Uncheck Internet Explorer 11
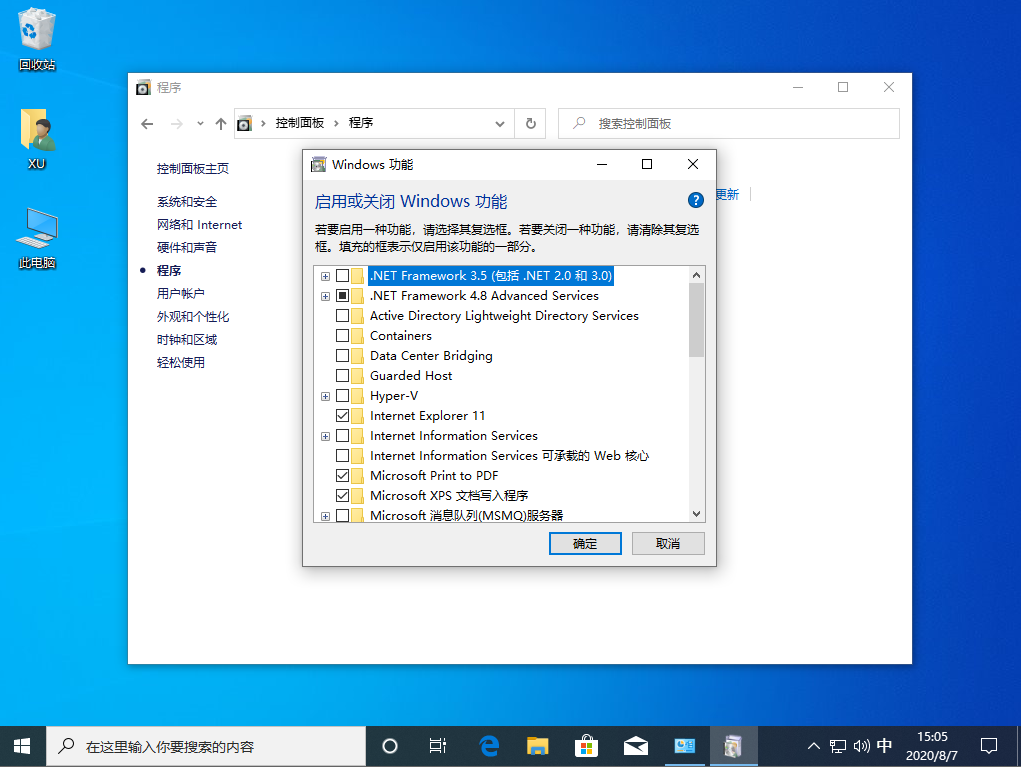 point(343,415)
